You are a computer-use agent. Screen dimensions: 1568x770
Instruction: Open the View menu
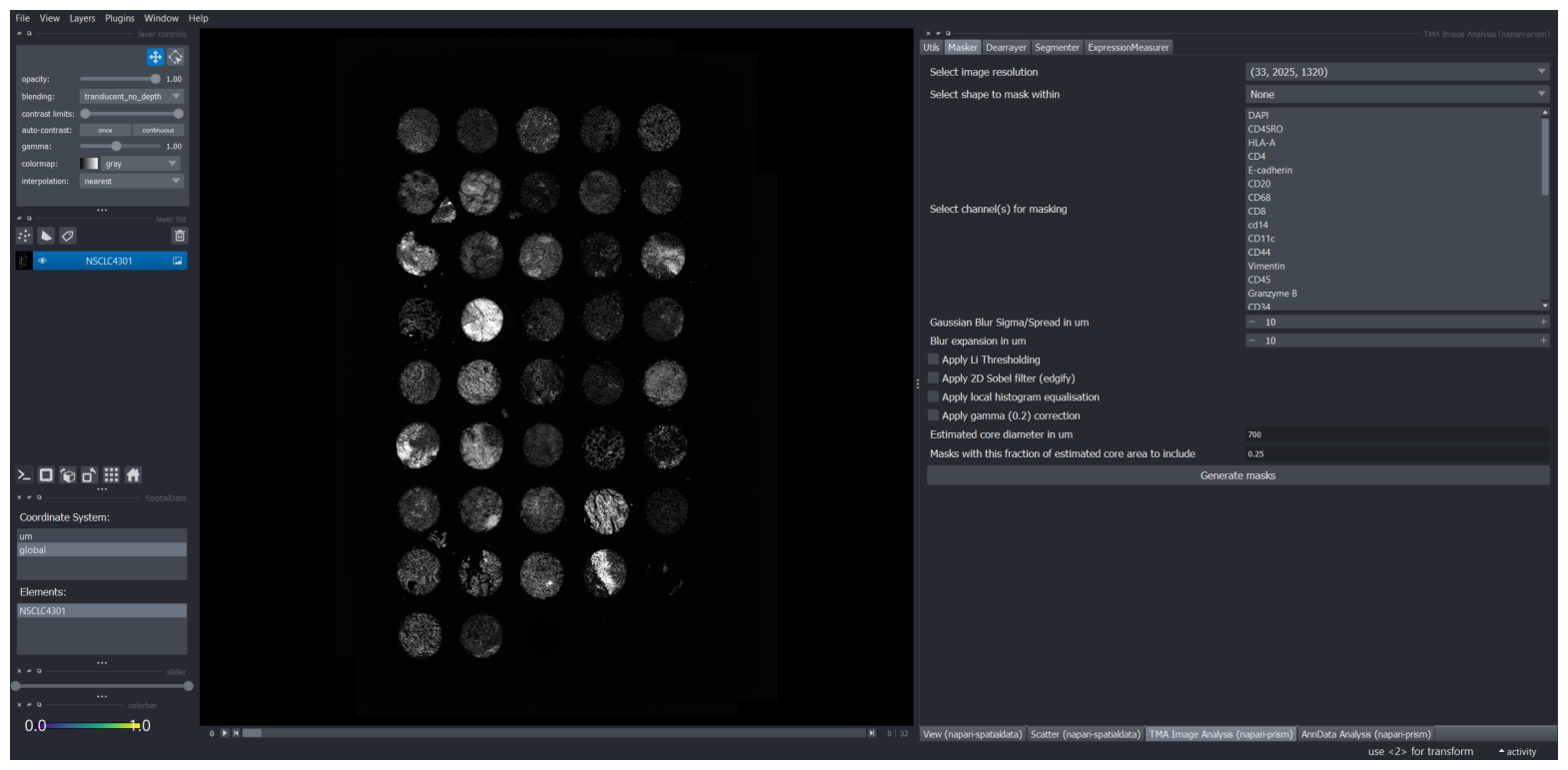pyautogui.click(x=50, y=18)
